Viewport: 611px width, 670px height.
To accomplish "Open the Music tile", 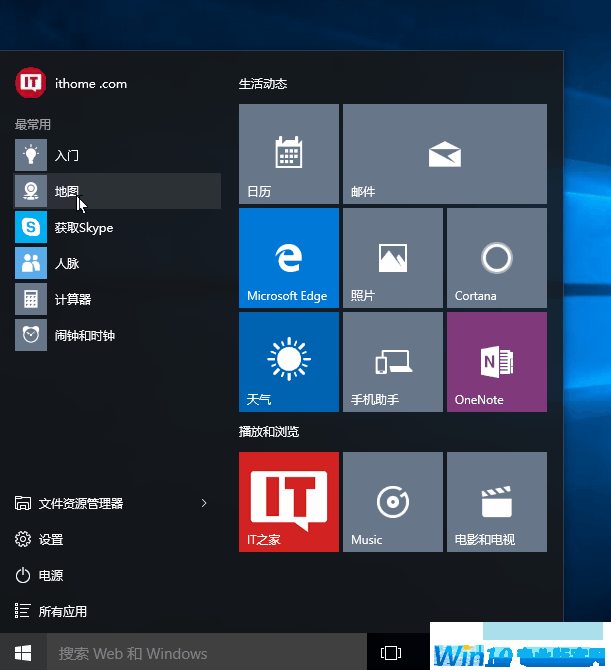I will [393, 502].
